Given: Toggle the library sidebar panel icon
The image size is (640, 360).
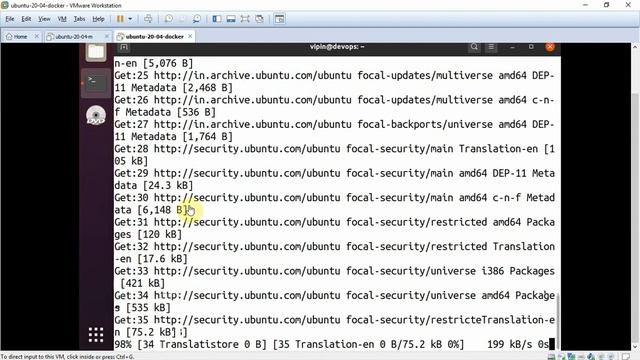Looking at the screenshot, I should pos(217,19).
